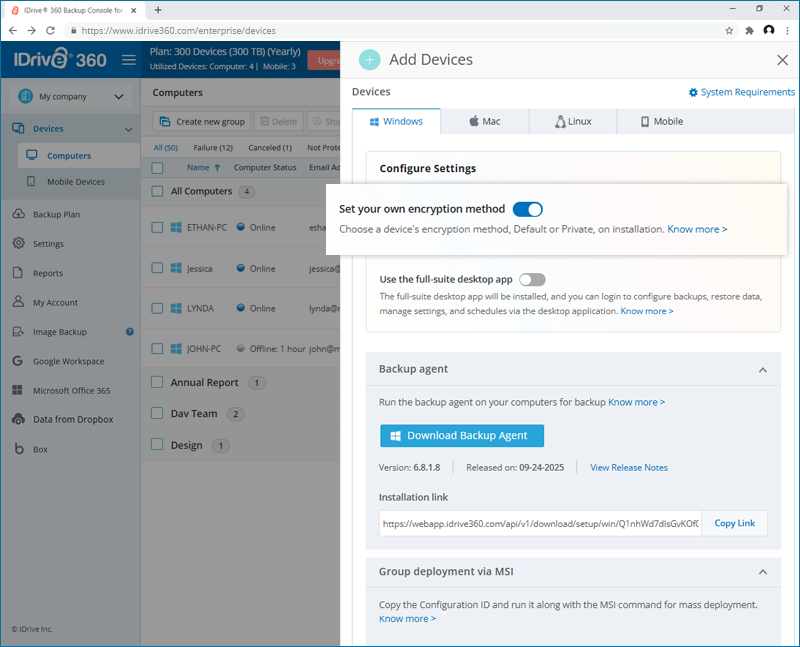Click the Image Backup help question icon
The height and width of the screenshot is (647, 800).
130,332
